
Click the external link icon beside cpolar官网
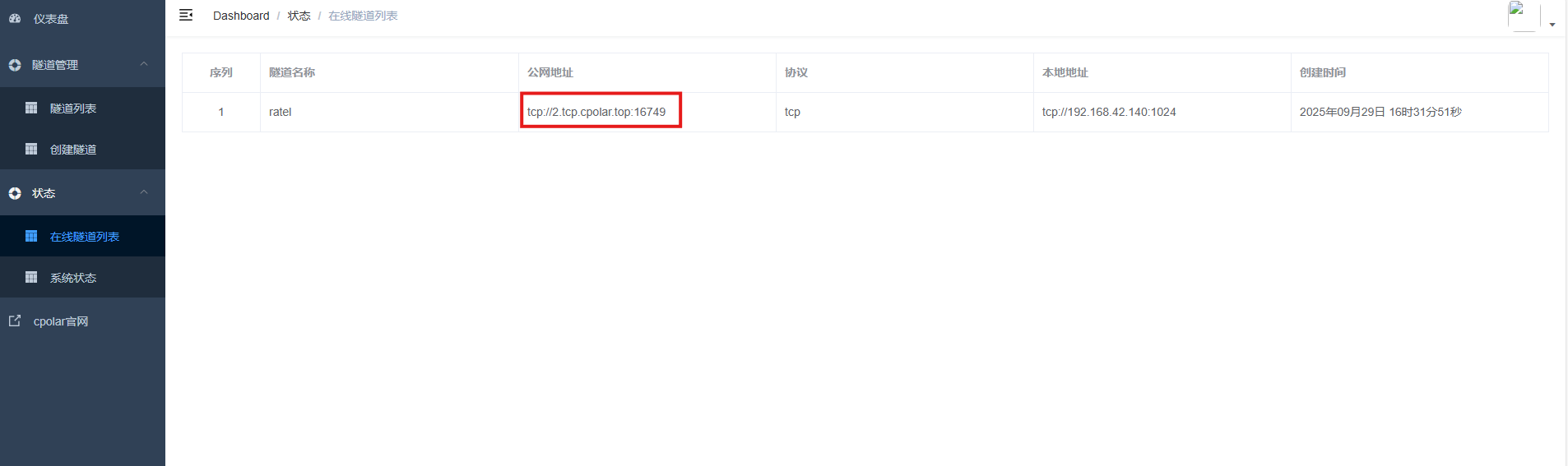pyautogui.click(x=15, y=321)
